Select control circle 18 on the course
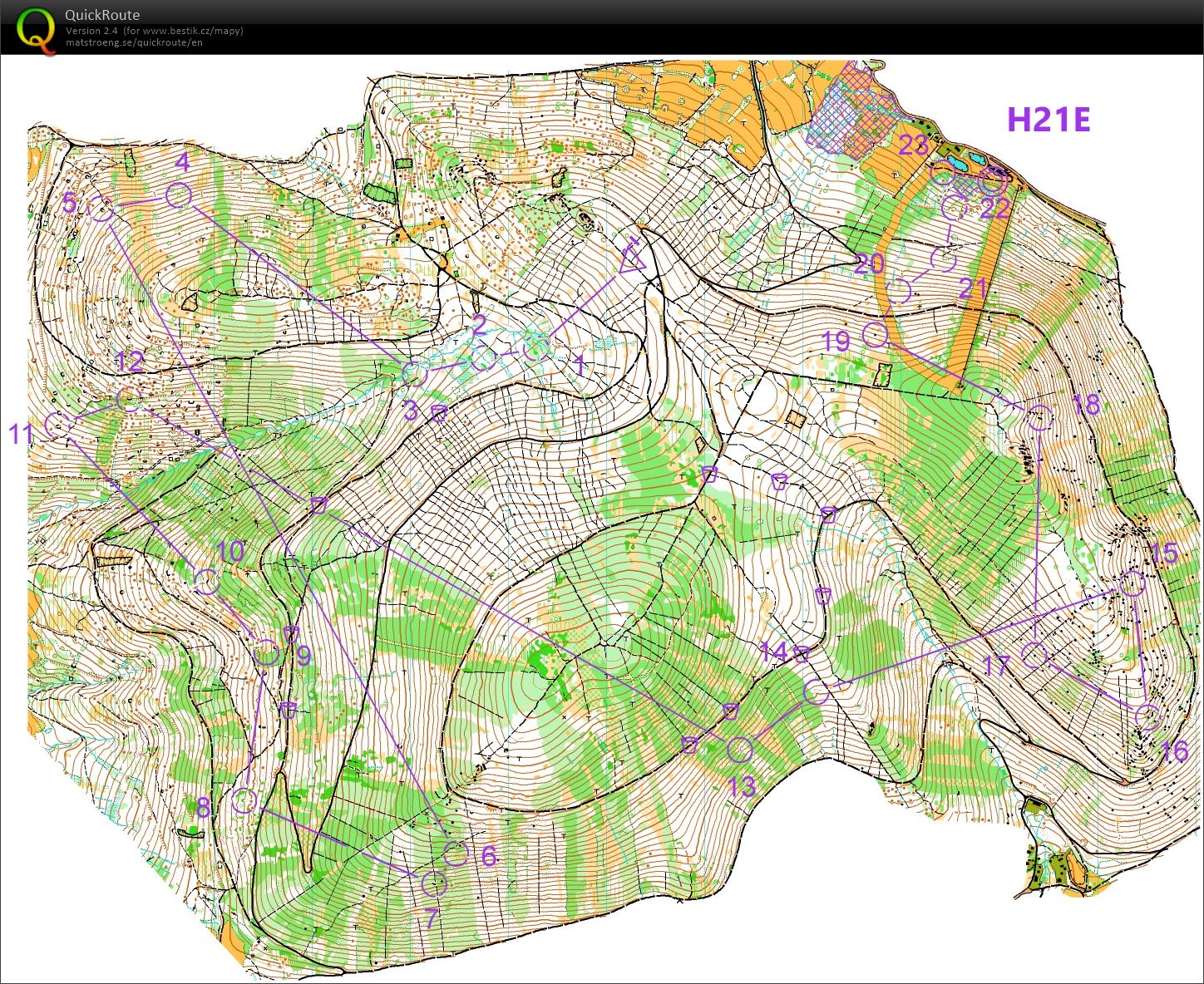Screen dimensions: 1204x984 click(x=1039, y=417)
